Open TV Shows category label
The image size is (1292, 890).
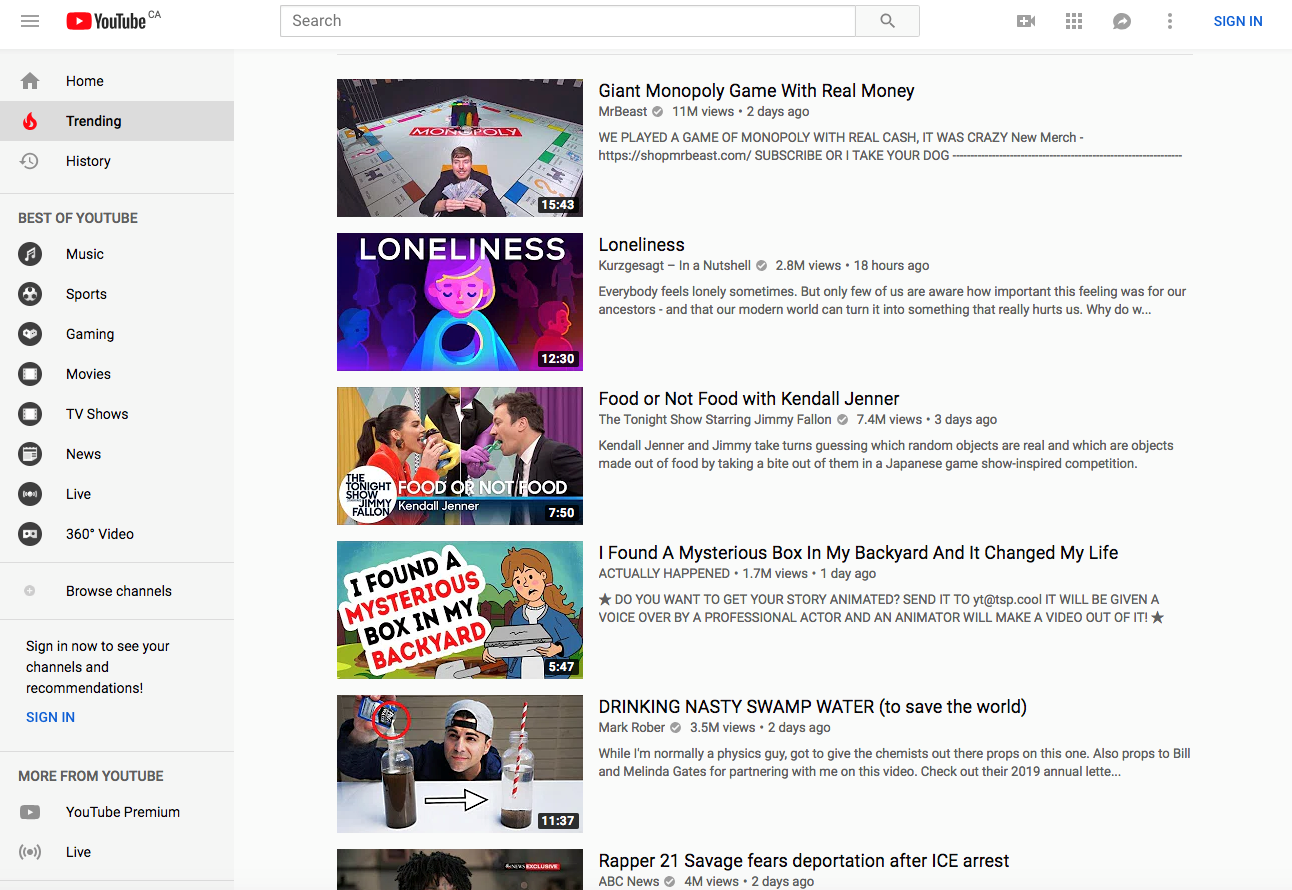pyautogui.click(x=97, y=414)
